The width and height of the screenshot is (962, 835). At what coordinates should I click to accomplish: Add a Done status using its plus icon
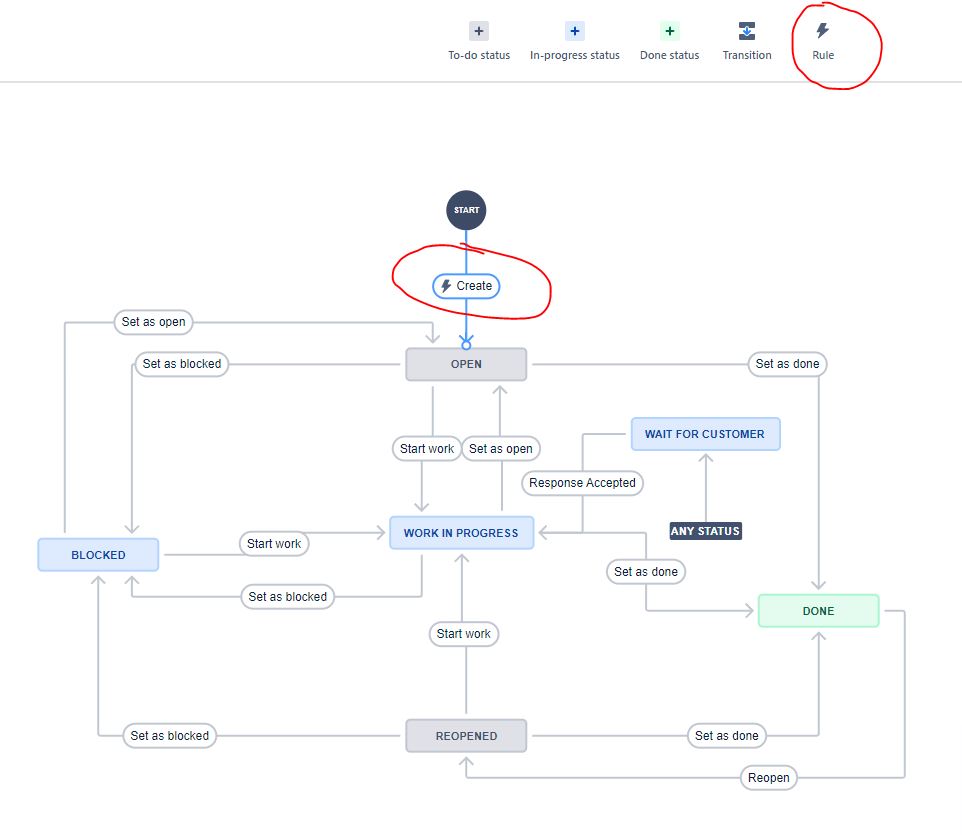point(669,31)
